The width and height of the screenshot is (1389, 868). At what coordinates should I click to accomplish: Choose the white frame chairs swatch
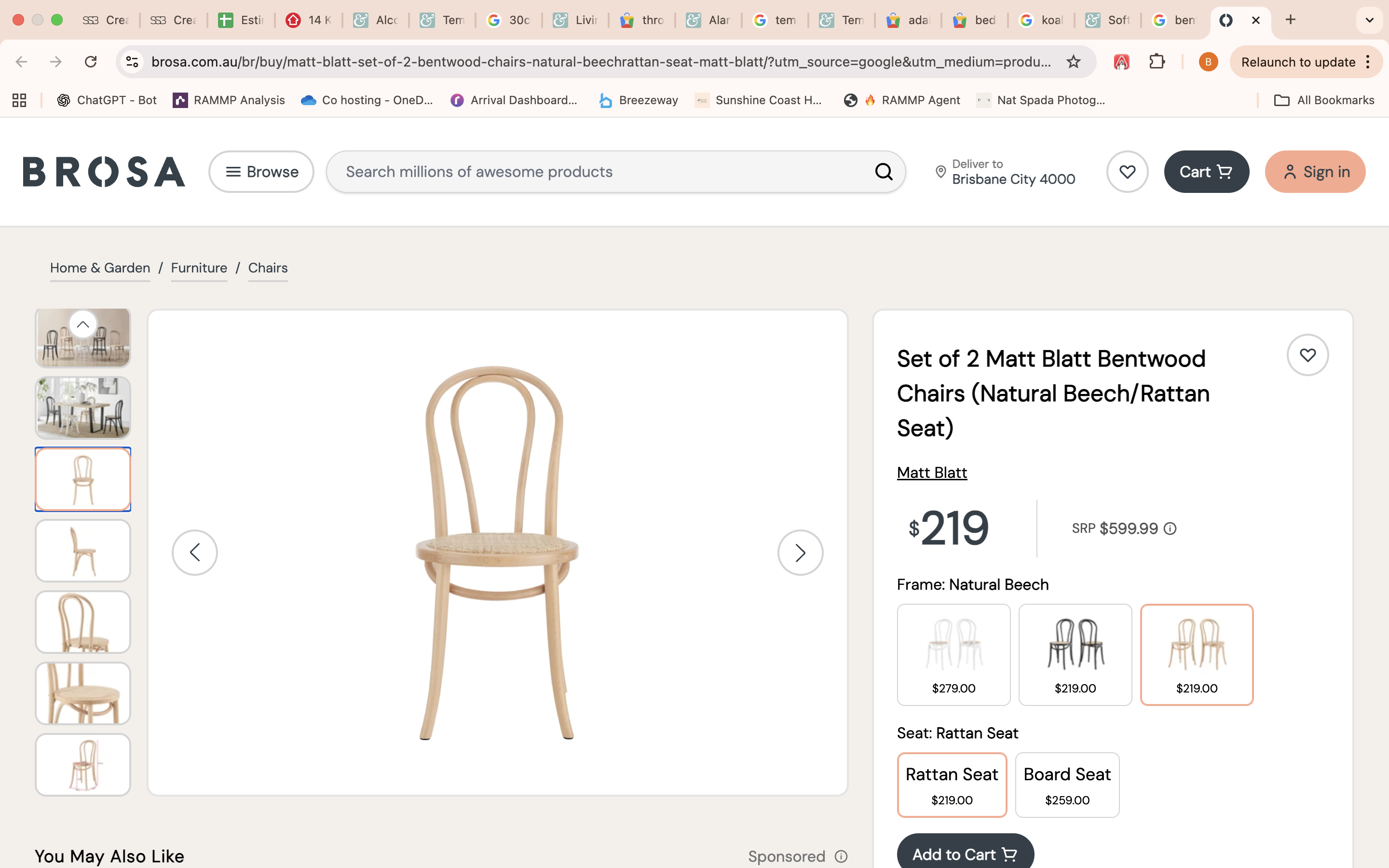[953, 654]
